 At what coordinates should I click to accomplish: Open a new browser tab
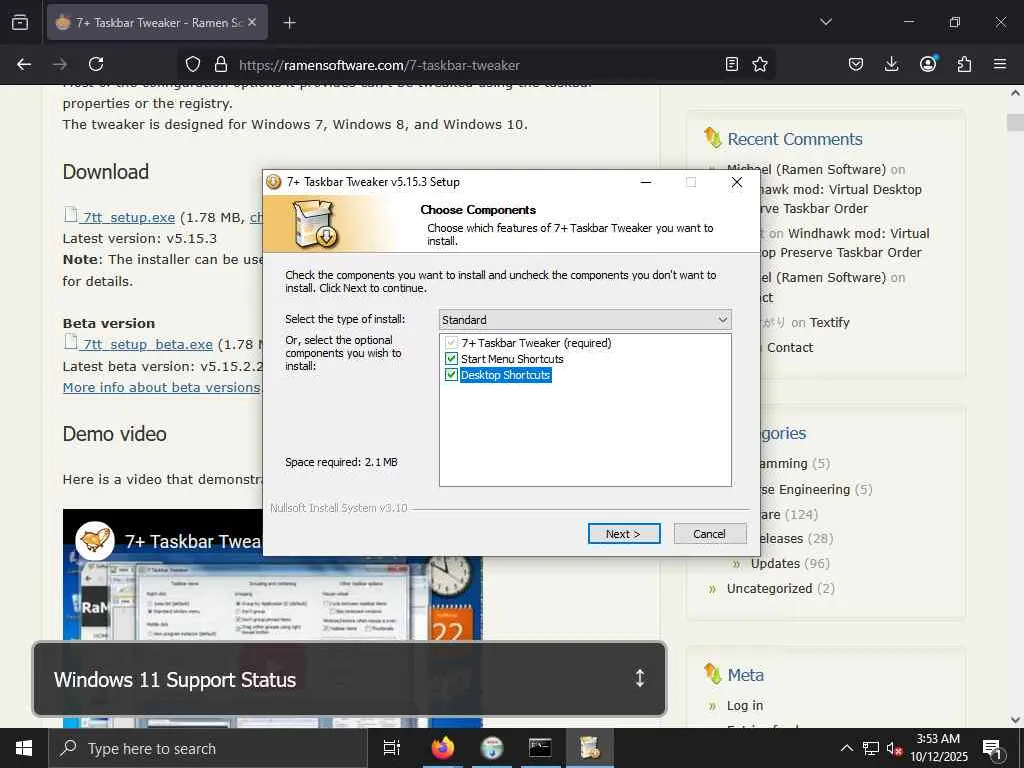point(289,23)
